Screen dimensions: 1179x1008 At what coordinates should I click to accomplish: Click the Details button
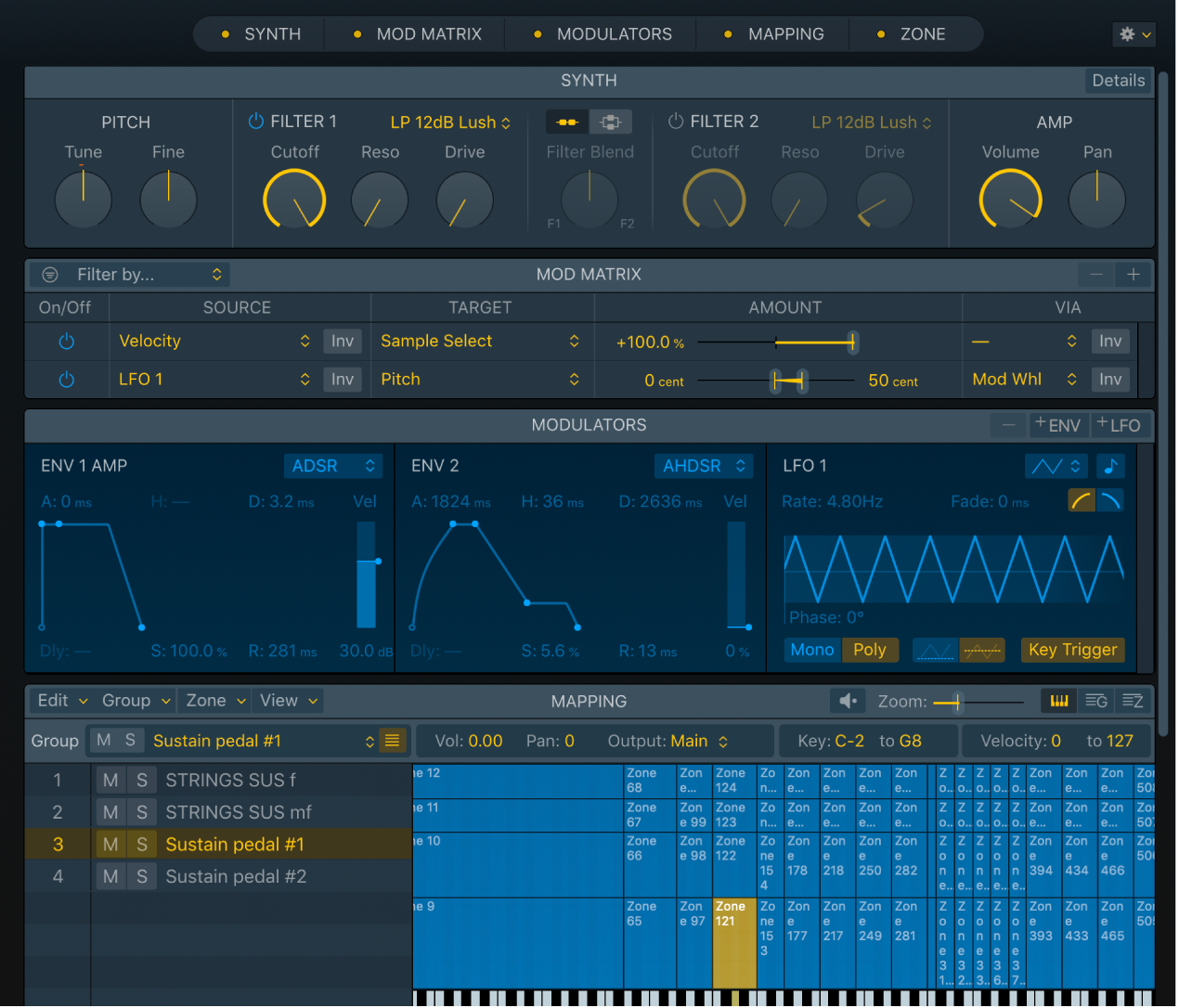pyautogui.click(x=1117, y=81)
